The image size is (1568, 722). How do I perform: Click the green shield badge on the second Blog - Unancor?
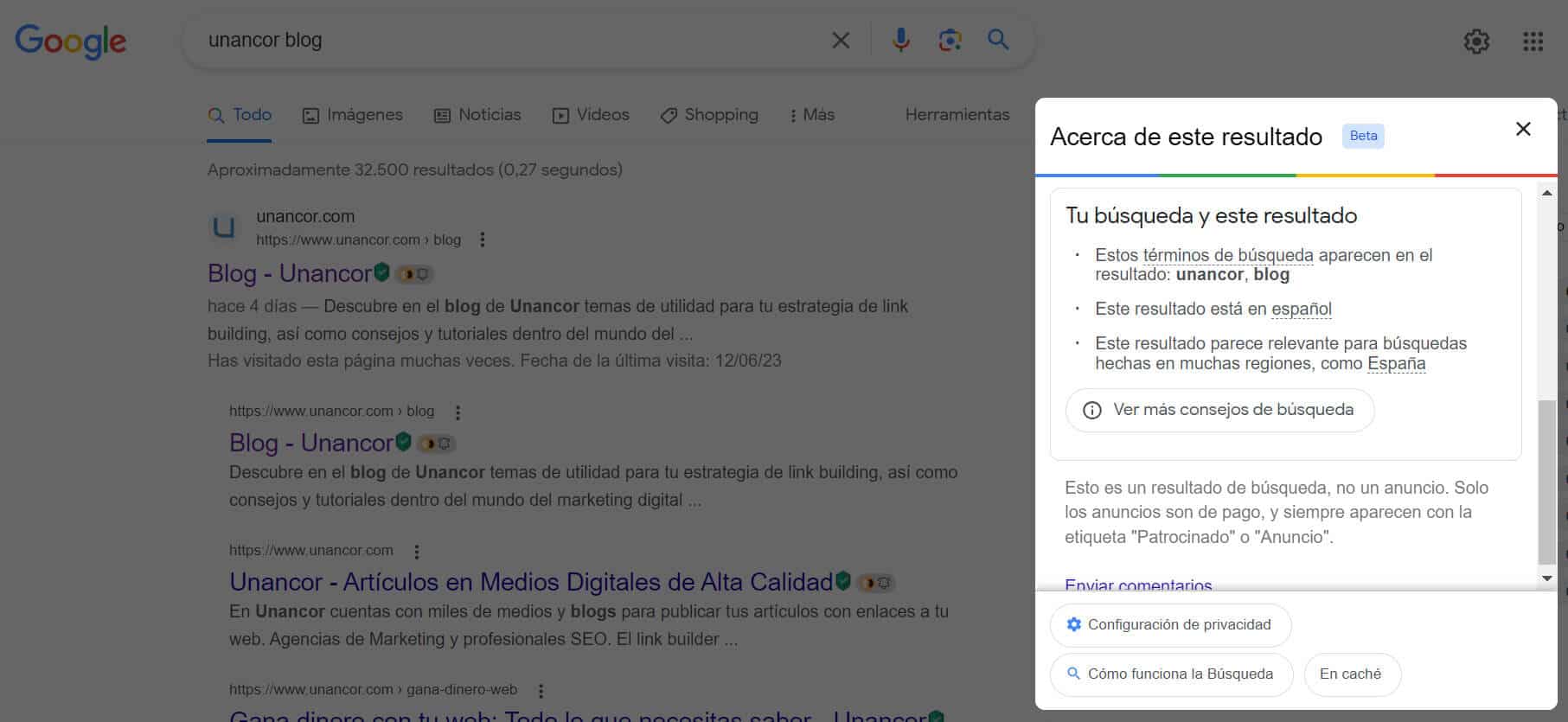pyautogui.click(x=403, y=442)
